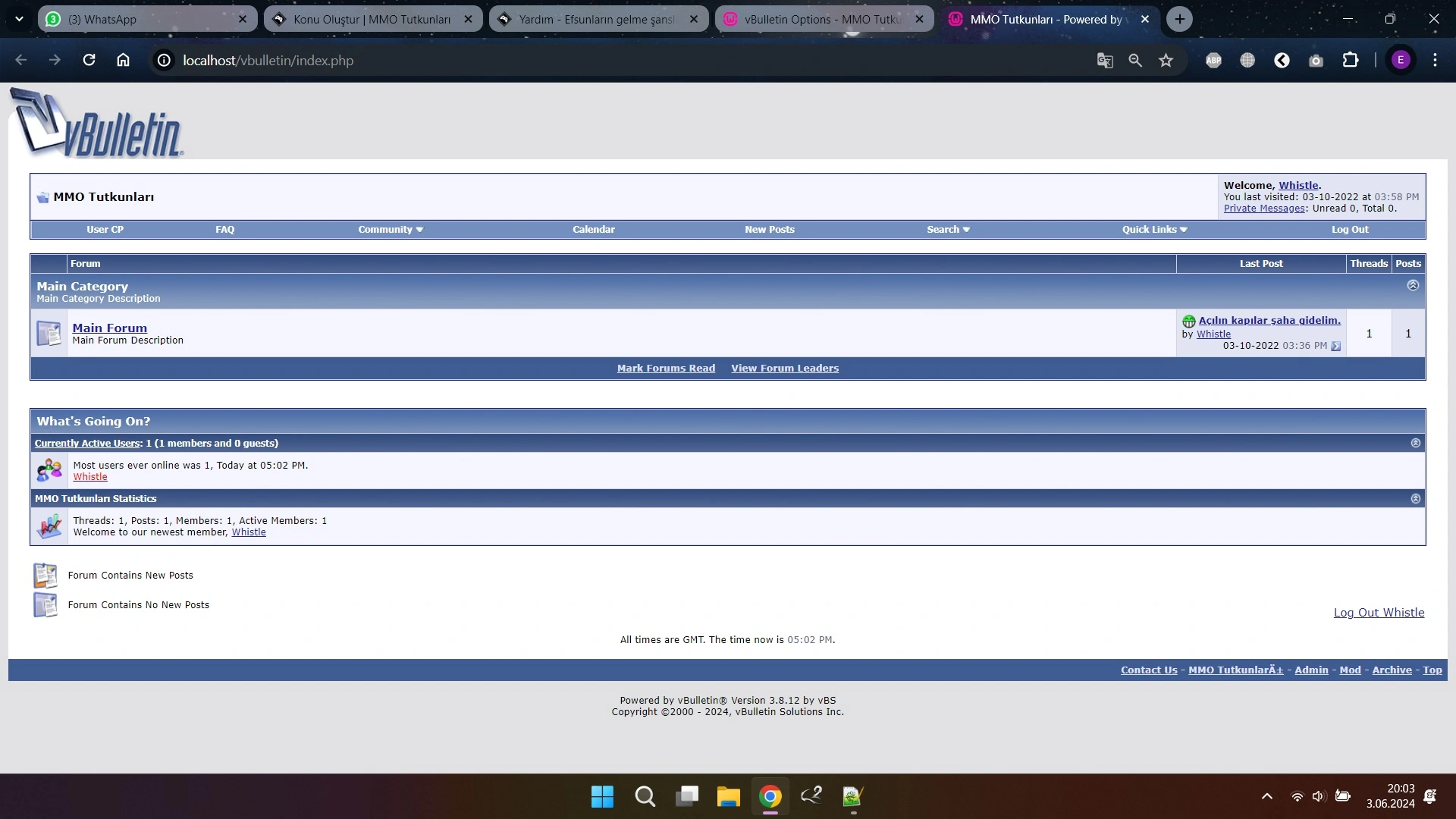The height and width of the screenshot is (819, 1456).
Task: Switch to Yardım - Efsunların tab
Action: (x=591, y=19)
